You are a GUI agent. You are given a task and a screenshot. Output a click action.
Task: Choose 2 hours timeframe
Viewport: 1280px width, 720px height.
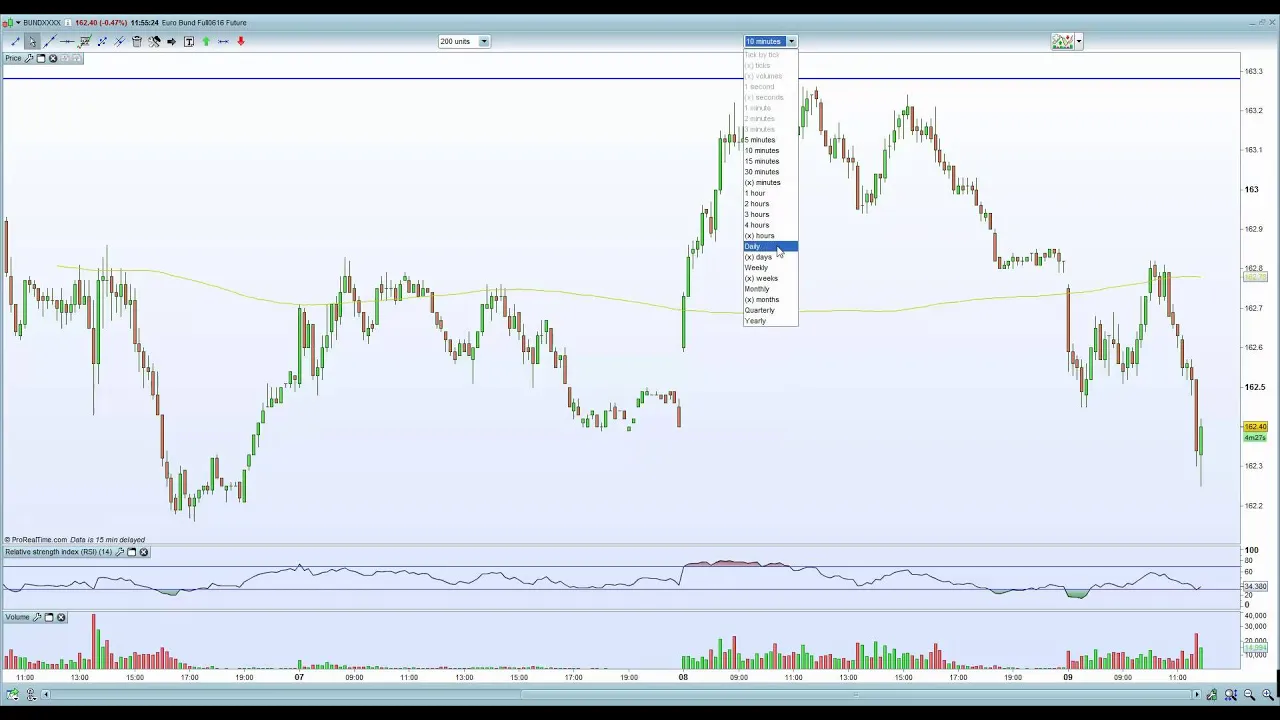point(770,204)
